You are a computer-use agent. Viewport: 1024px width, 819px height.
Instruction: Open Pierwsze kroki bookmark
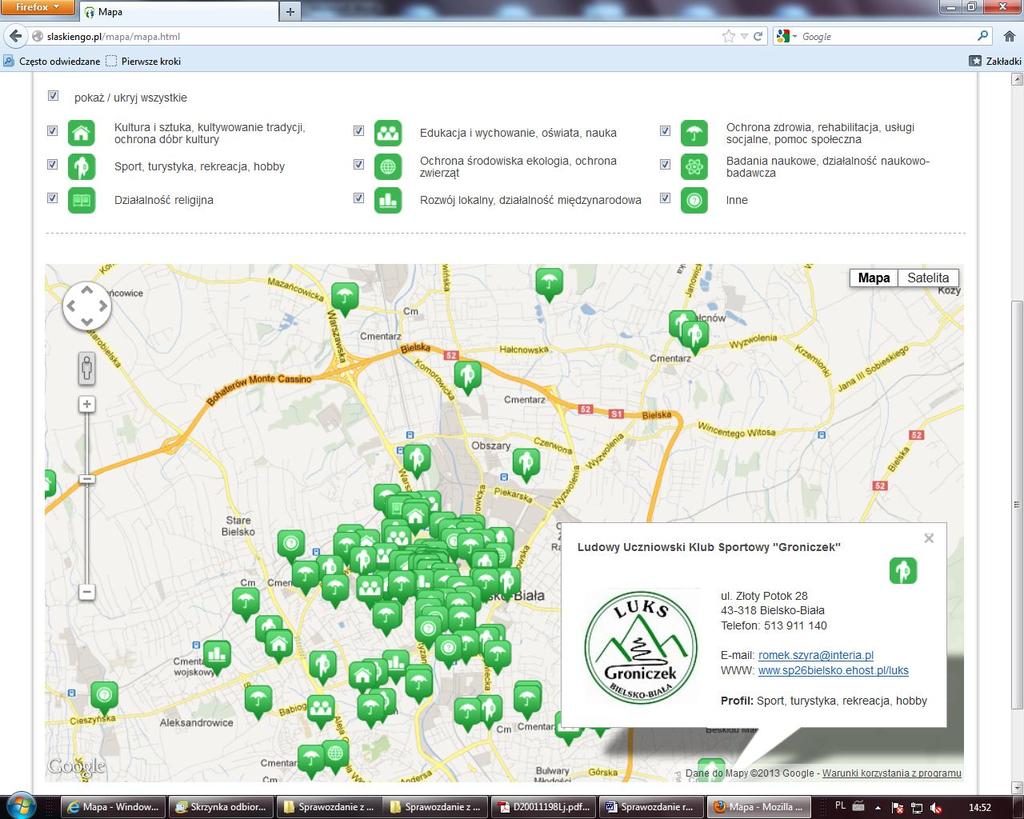point(143,61)
